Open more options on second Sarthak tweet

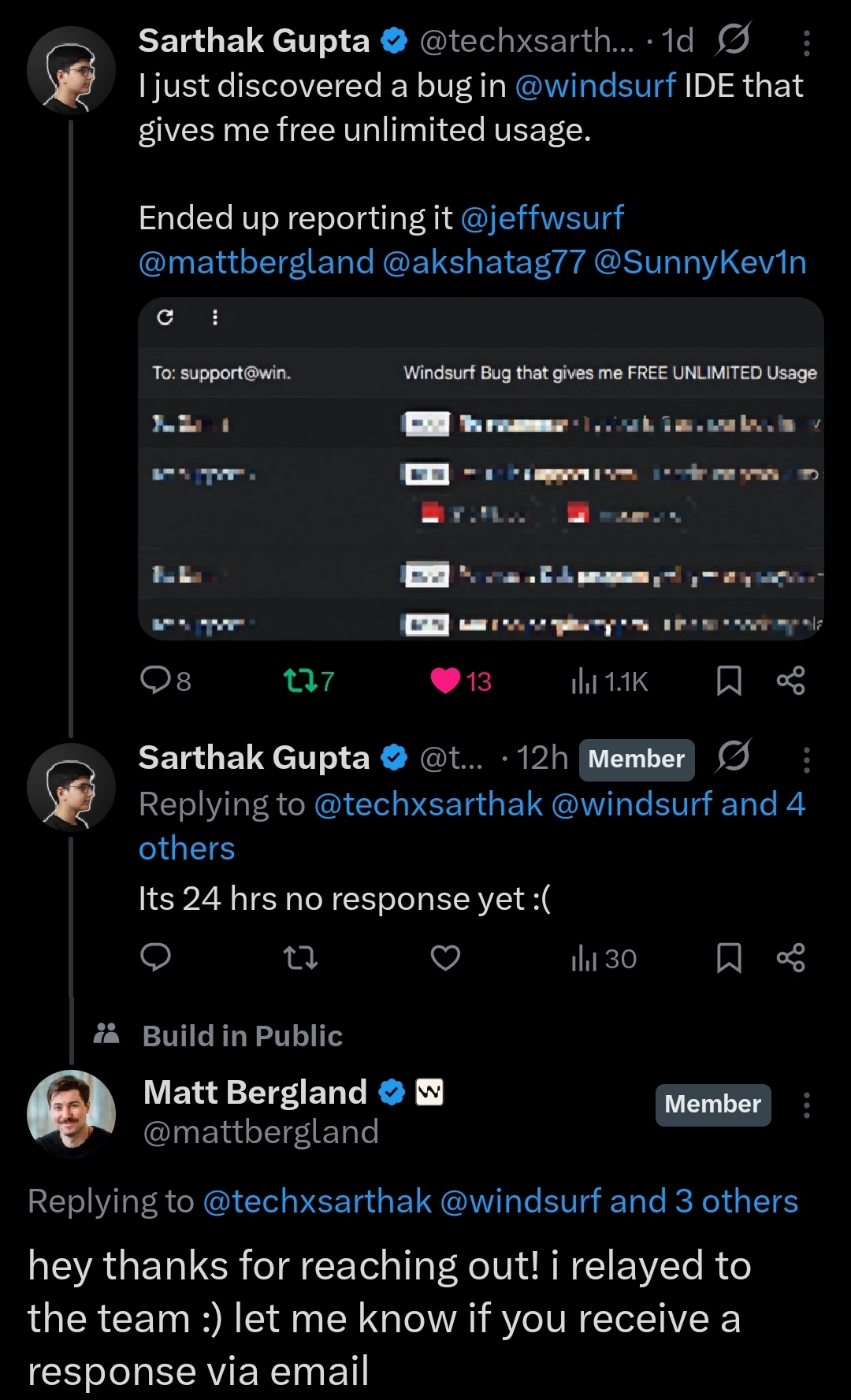(x=806, y=760)
